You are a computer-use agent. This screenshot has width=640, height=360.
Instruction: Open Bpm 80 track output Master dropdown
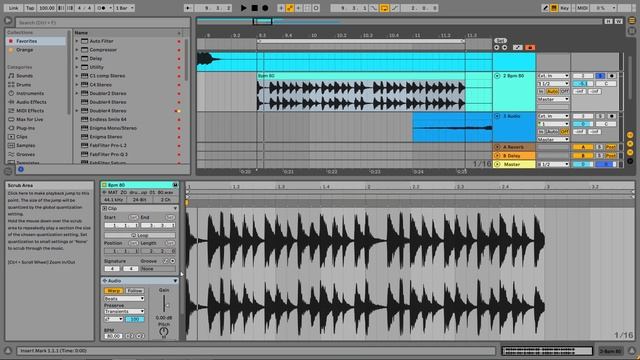point(553,99)
